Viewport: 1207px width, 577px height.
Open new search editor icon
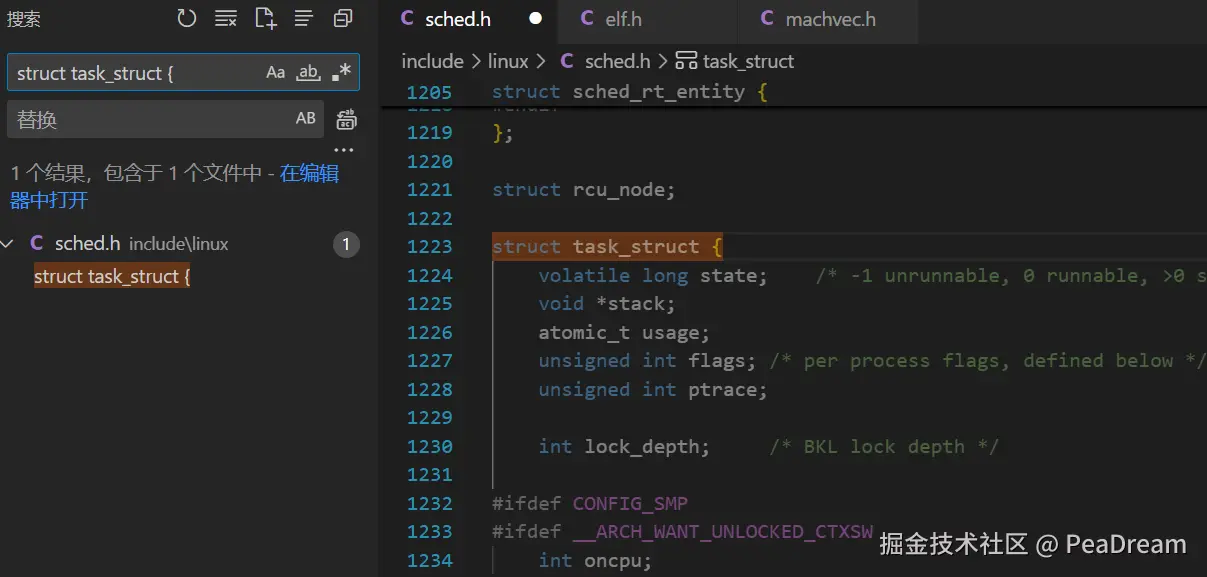tap(265, 18)
